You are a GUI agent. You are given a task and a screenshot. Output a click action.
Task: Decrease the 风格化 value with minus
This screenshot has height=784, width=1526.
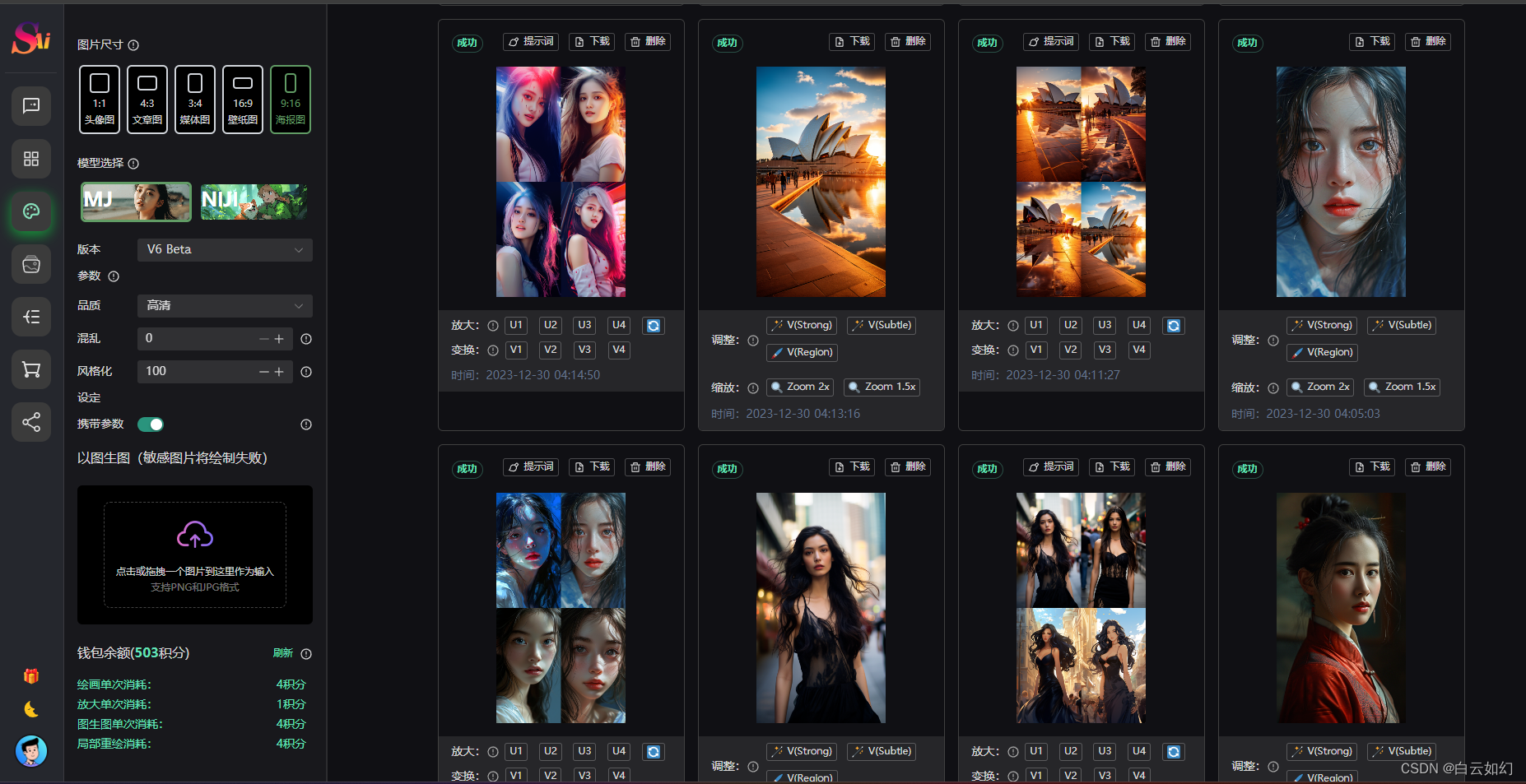pos(264,372)
